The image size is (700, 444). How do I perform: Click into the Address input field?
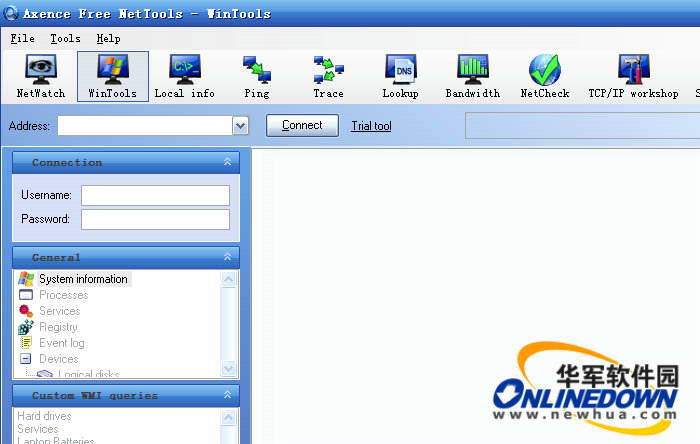145,126
